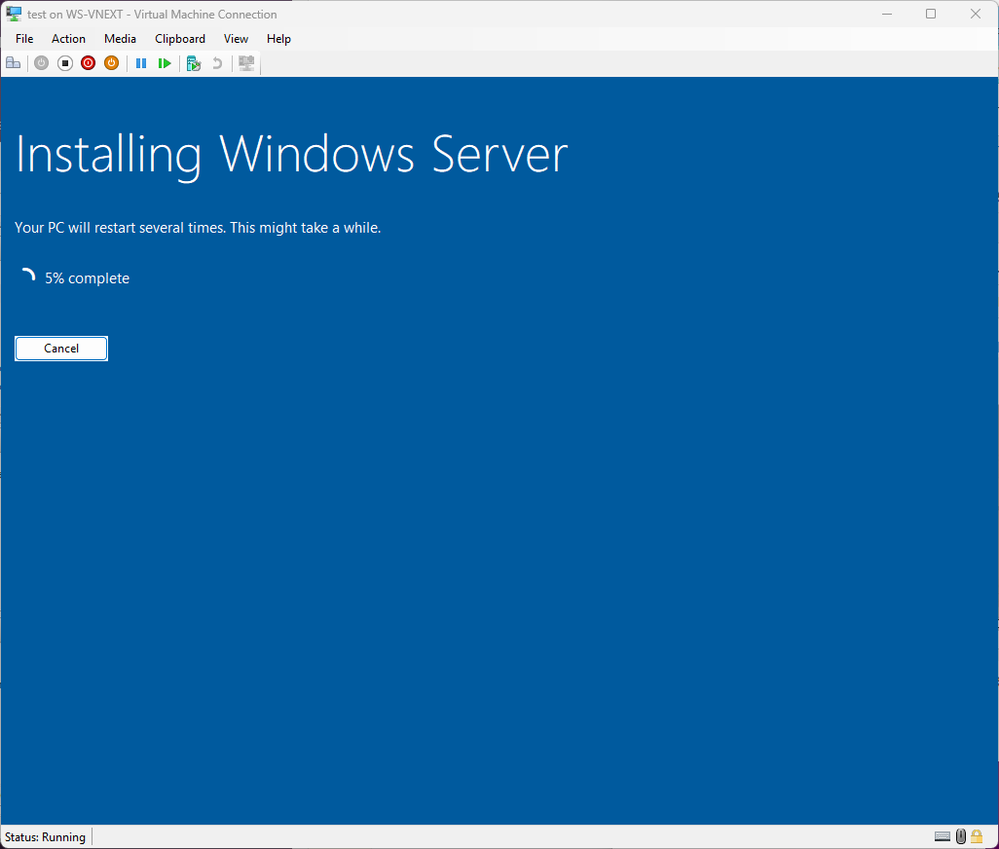Viewport: 999px width, 849px height.
Task: Open the File menu
Action: (24, 39)
